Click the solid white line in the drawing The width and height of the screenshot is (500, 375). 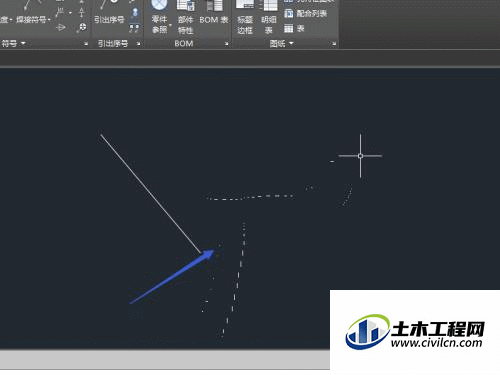[151, 194]
